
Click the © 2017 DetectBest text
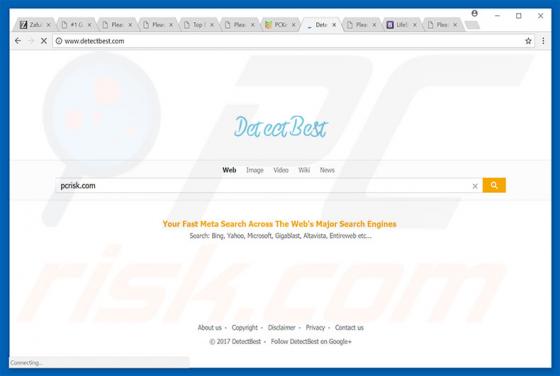click(235, 341)
